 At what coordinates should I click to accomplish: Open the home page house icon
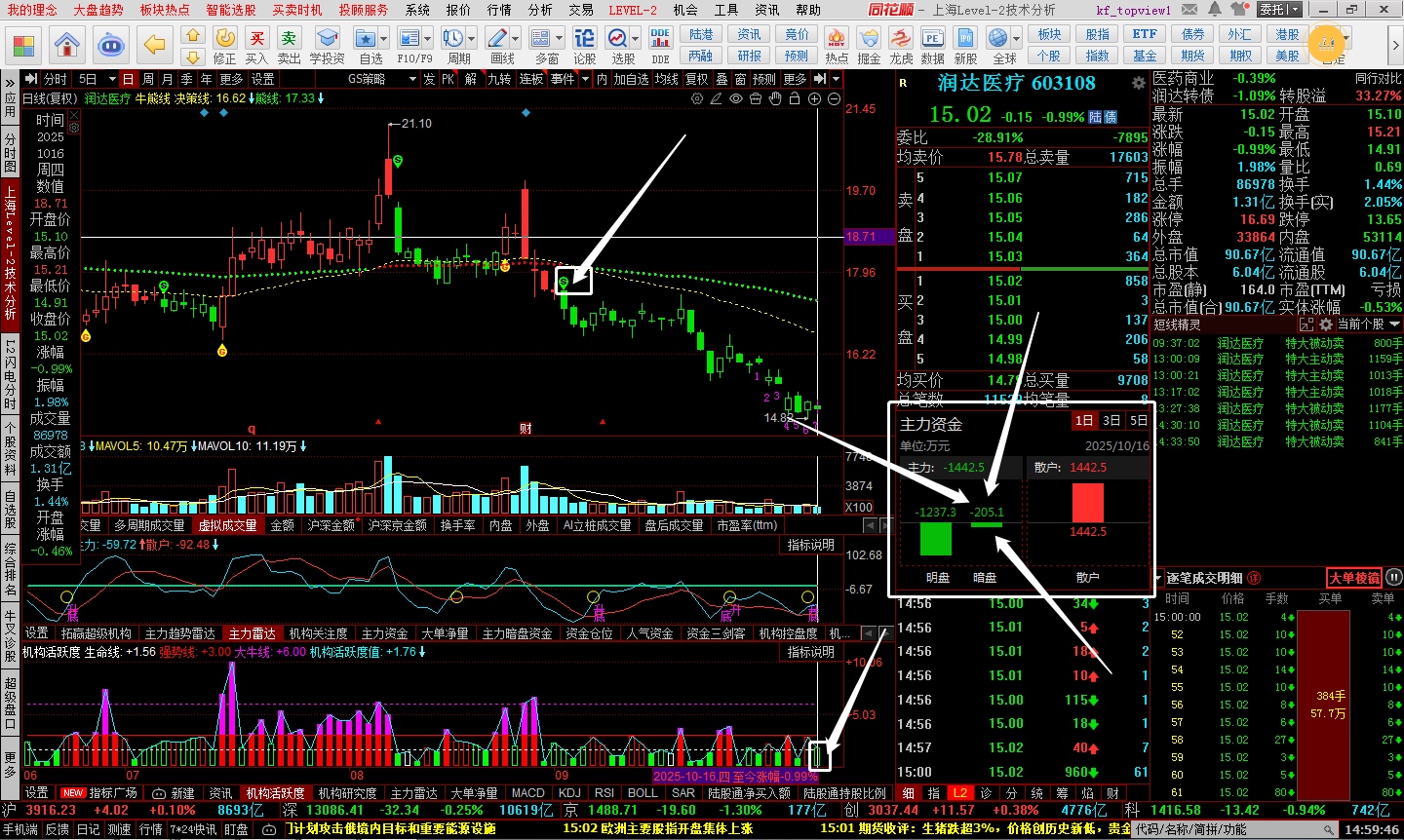point(67,44)
